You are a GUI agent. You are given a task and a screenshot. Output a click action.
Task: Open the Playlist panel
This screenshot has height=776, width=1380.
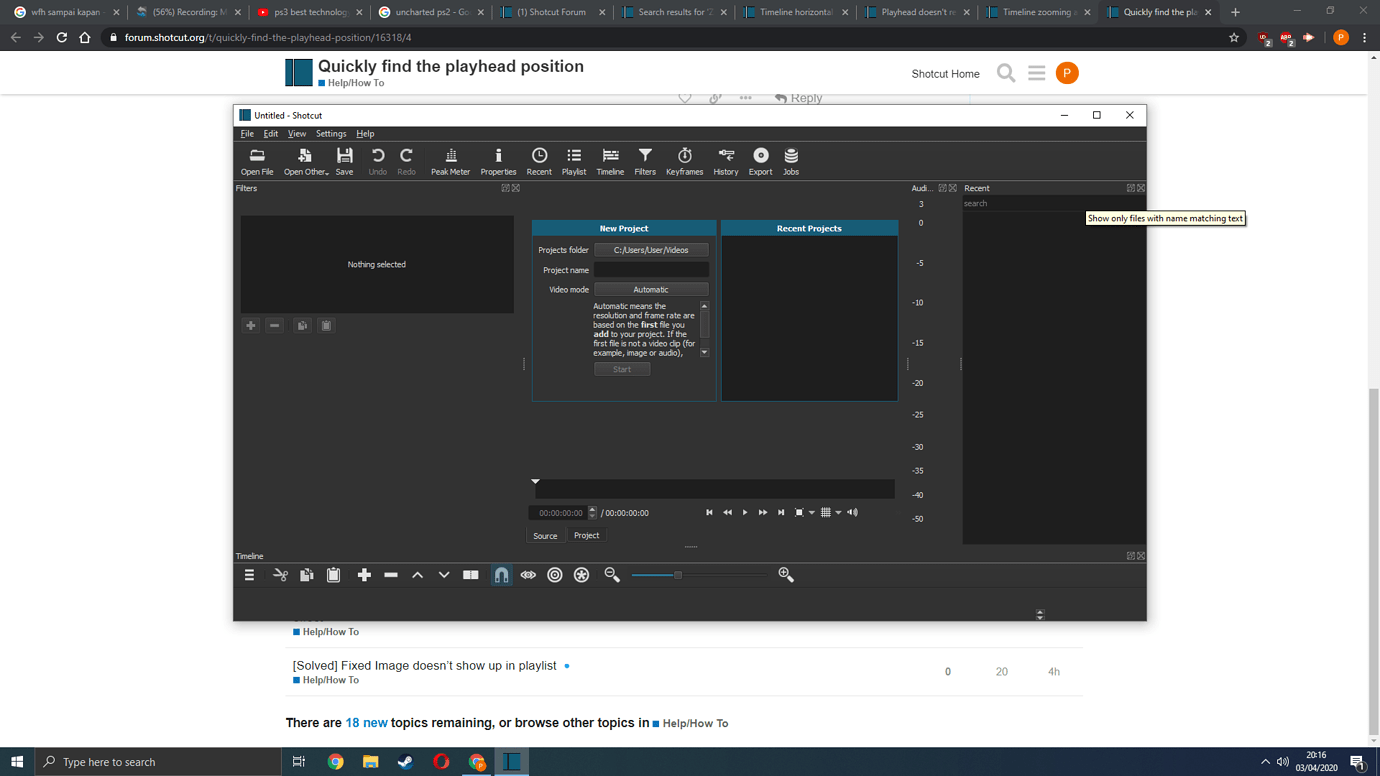click(573, 160)
